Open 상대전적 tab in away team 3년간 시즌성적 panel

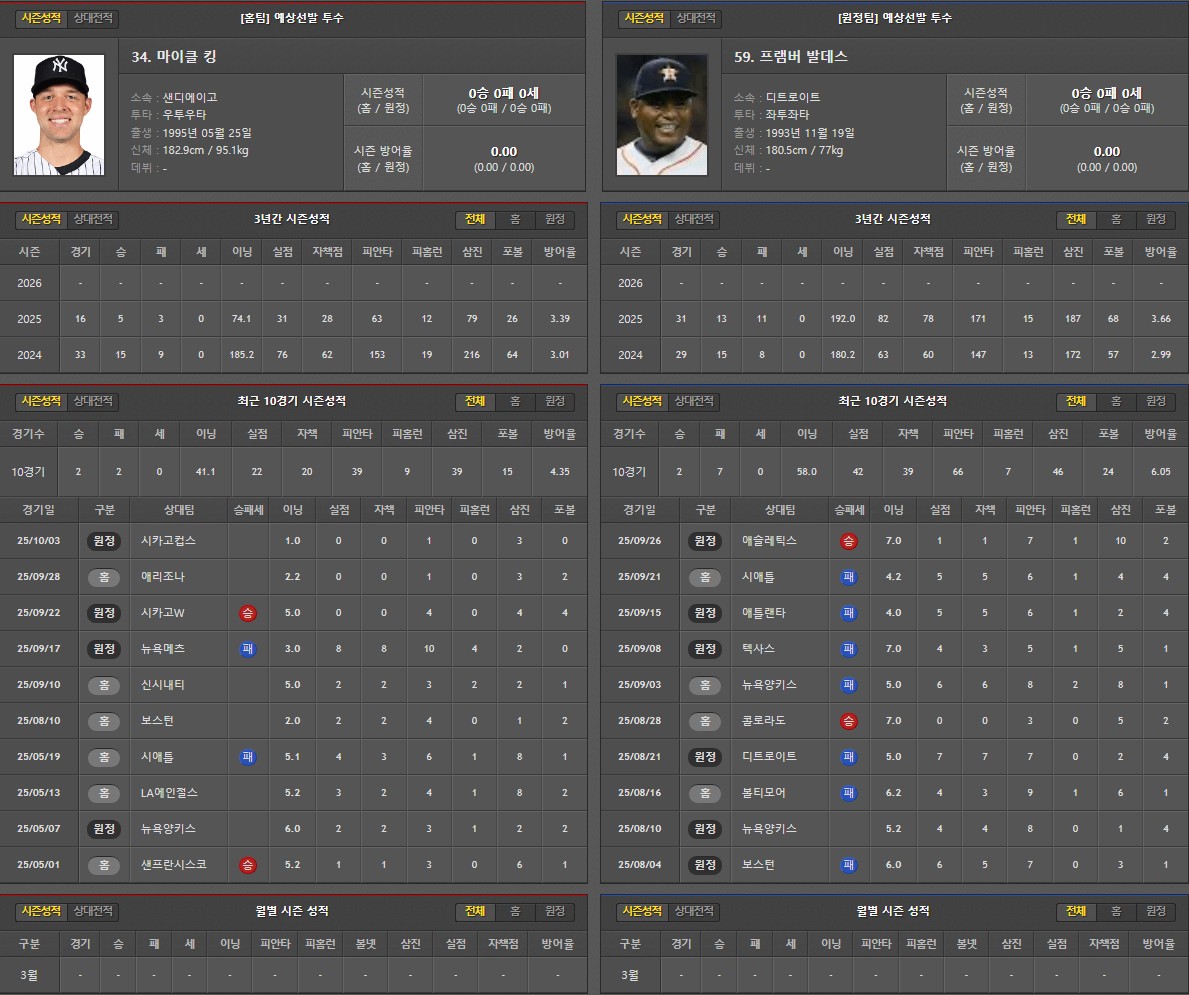tap(695, 219)
